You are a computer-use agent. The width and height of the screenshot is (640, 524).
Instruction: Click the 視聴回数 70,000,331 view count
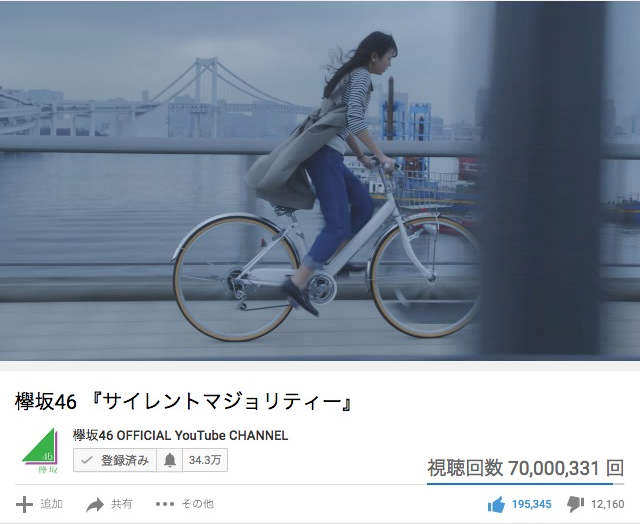tap(526, 468)
